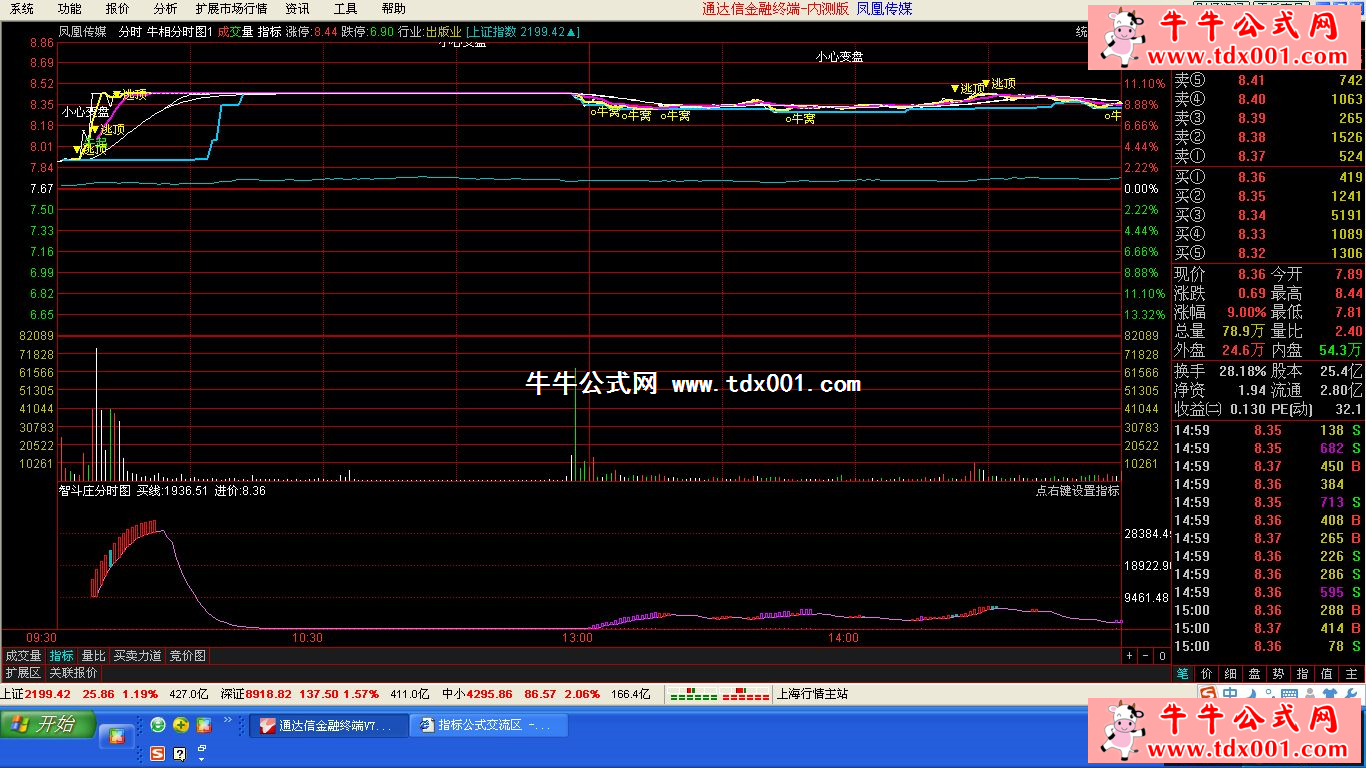The height and width of the screenshot is (768, 1366).
Task: Click the minus zoom button under chart
Action: pyautogui.click(x=1145, y=656)
